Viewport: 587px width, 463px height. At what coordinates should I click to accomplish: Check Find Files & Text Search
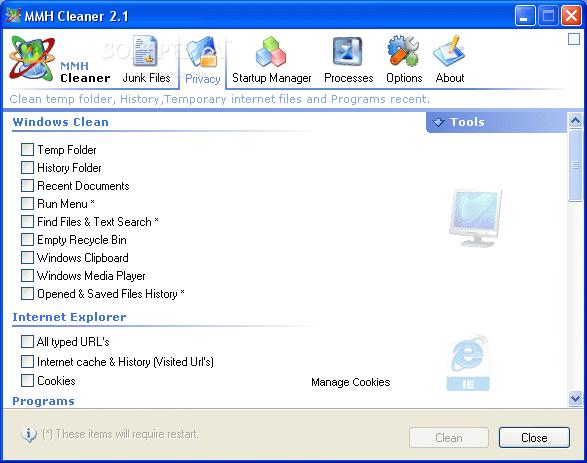coord(27,221)
